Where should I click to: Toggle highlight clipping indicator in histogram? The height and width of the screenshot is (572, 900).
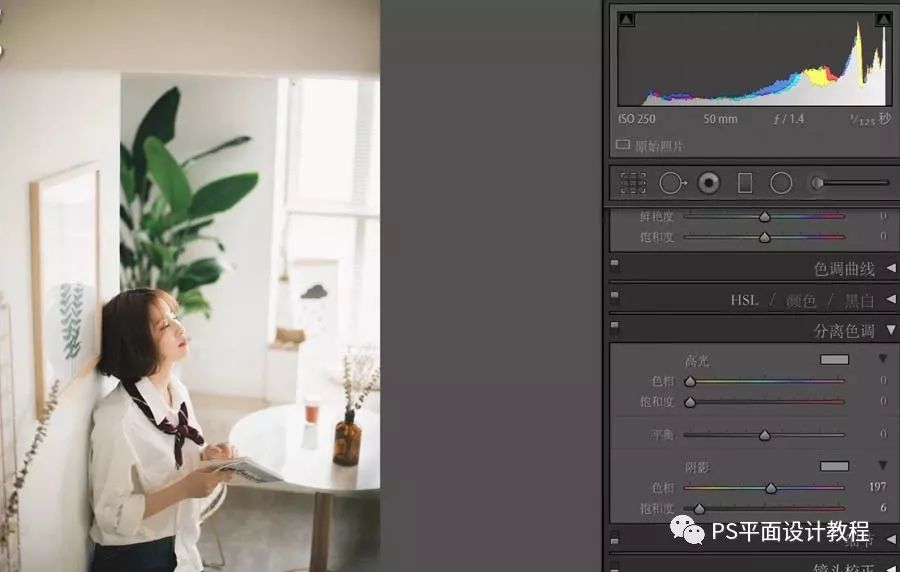[x=883, y=20]
